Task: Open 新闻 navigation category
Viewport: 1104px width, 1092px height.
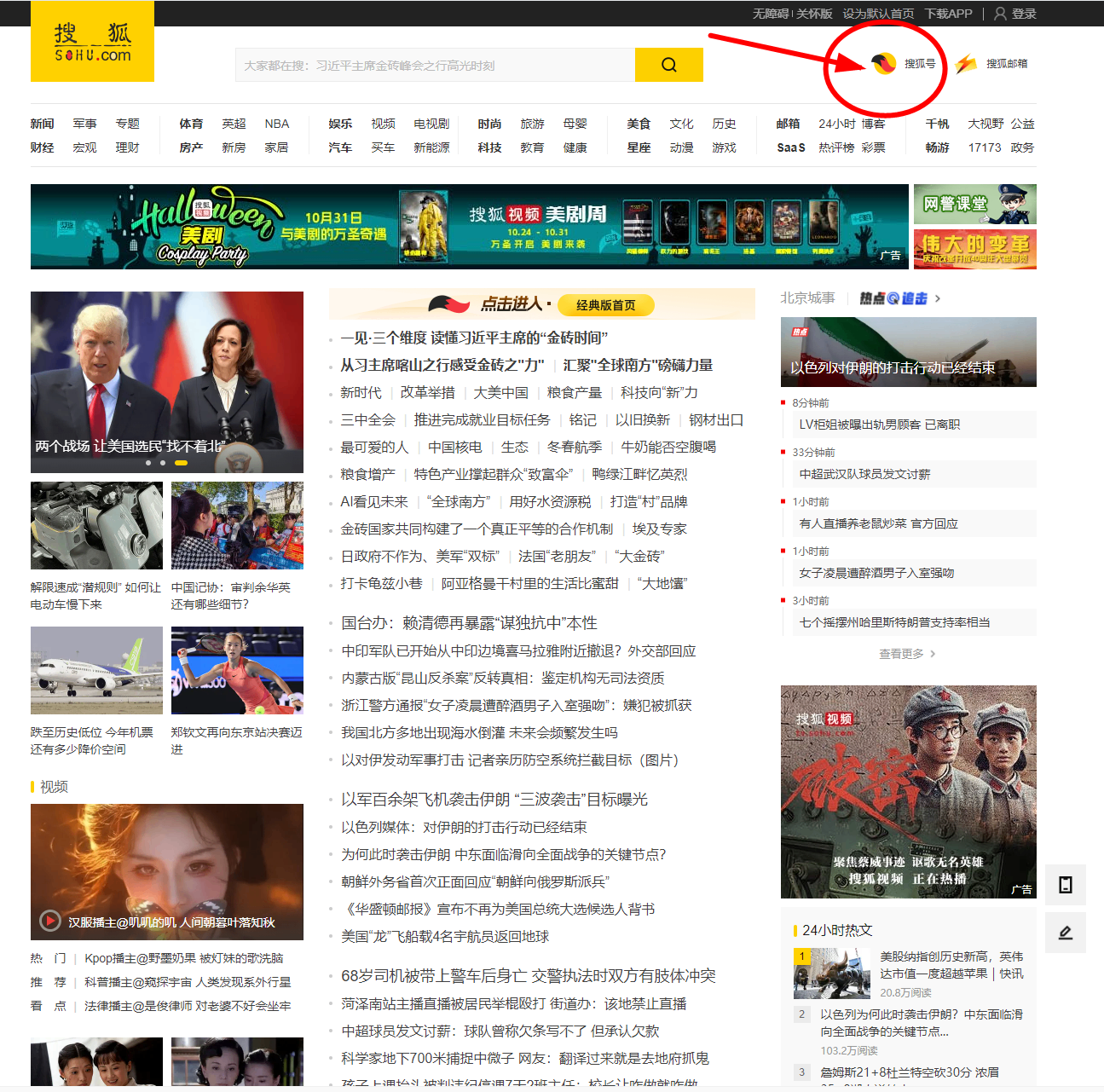Action: tap(42, 124)
